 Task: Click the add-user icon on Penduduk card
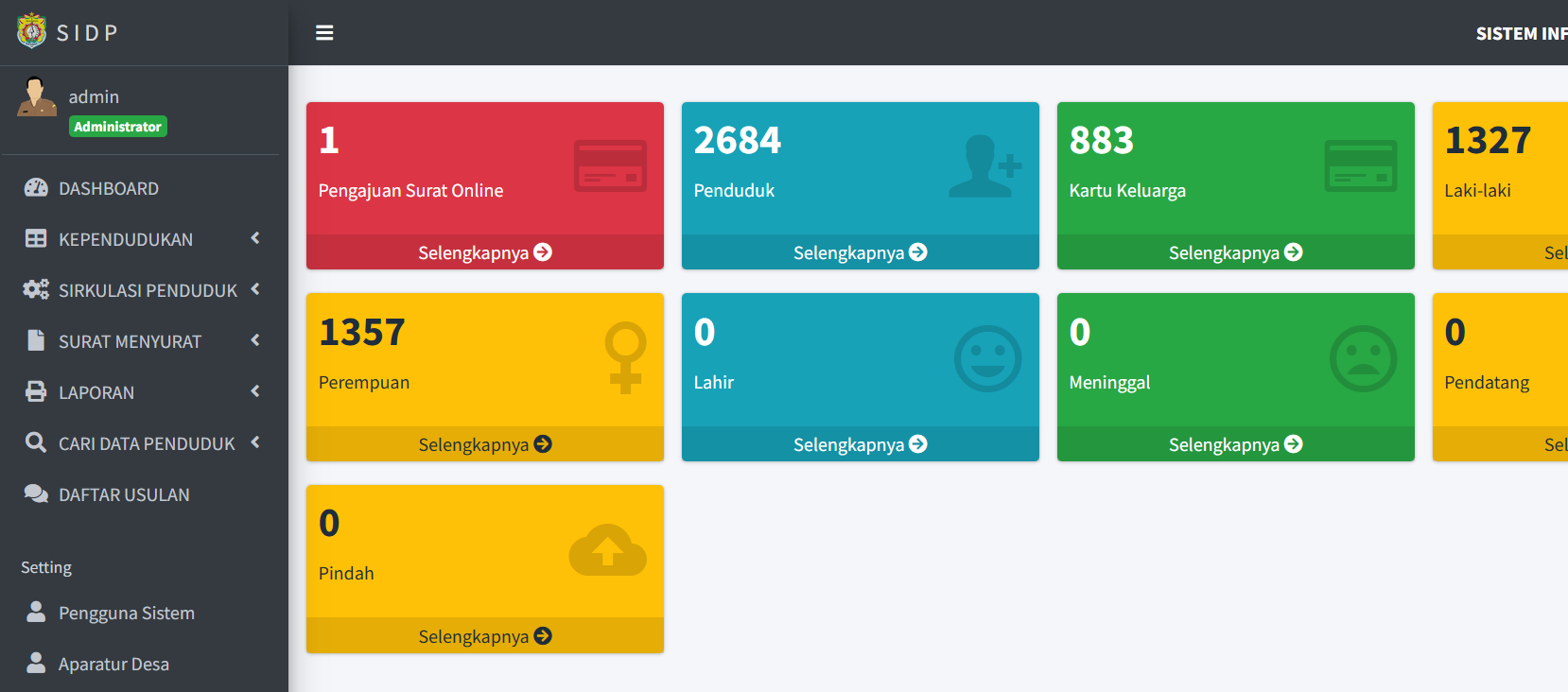point(985,166)
